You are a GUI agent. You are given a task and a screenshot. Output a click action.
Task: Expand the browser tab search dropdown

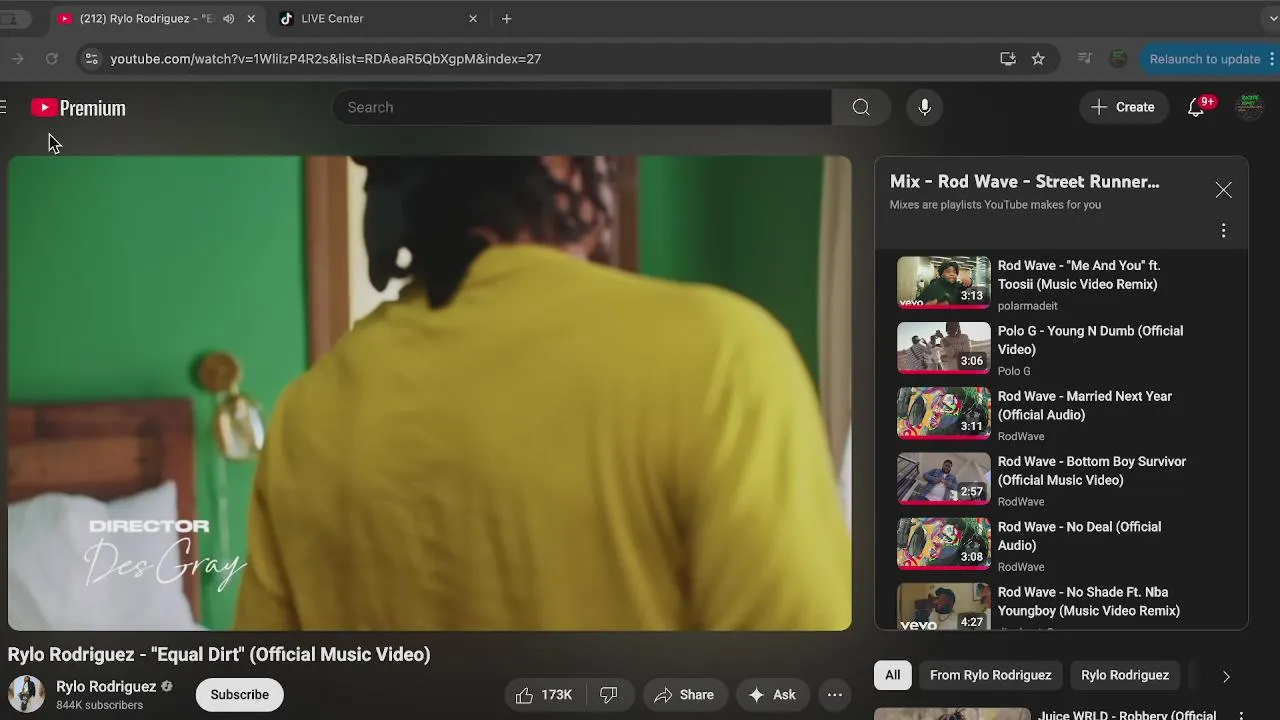(1272, 19)
